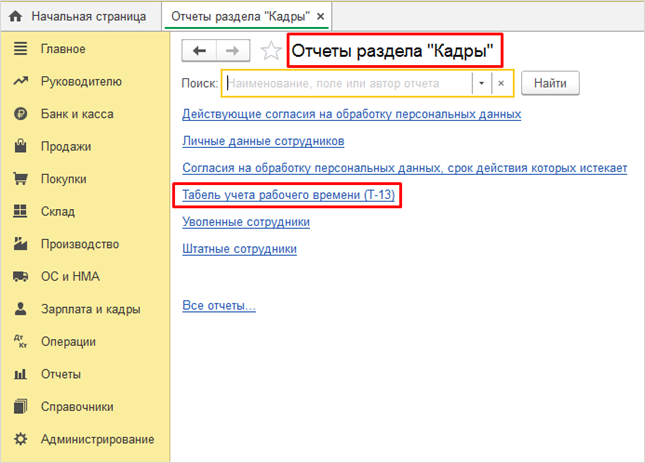Screen dimensions: 645x463
Task: Open the search field dropdown arrow
Action: point(482,83)
